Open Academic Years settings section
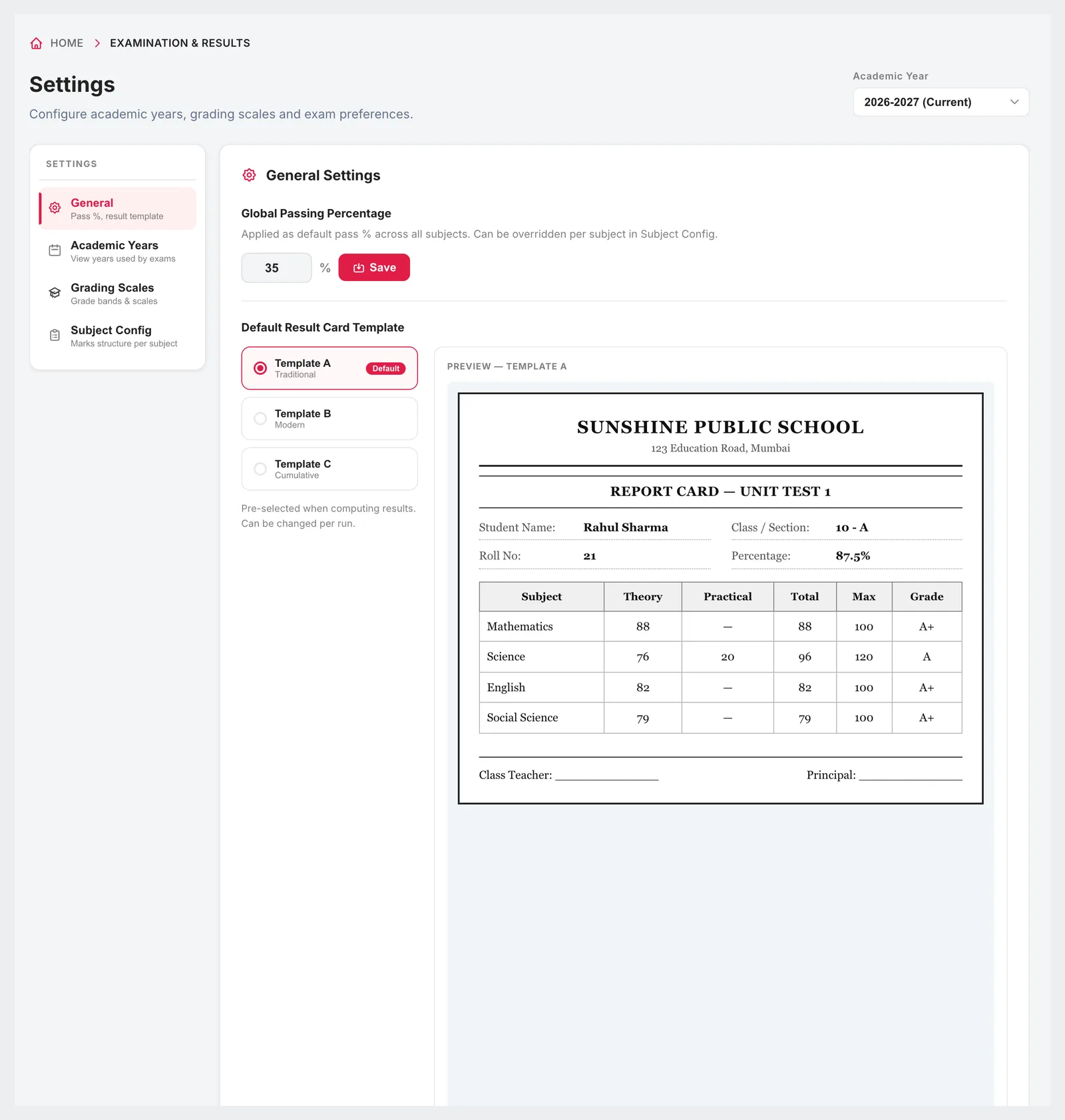Image resolution: width=1065 pixels, height=1120 pixels. coord(118,251)
